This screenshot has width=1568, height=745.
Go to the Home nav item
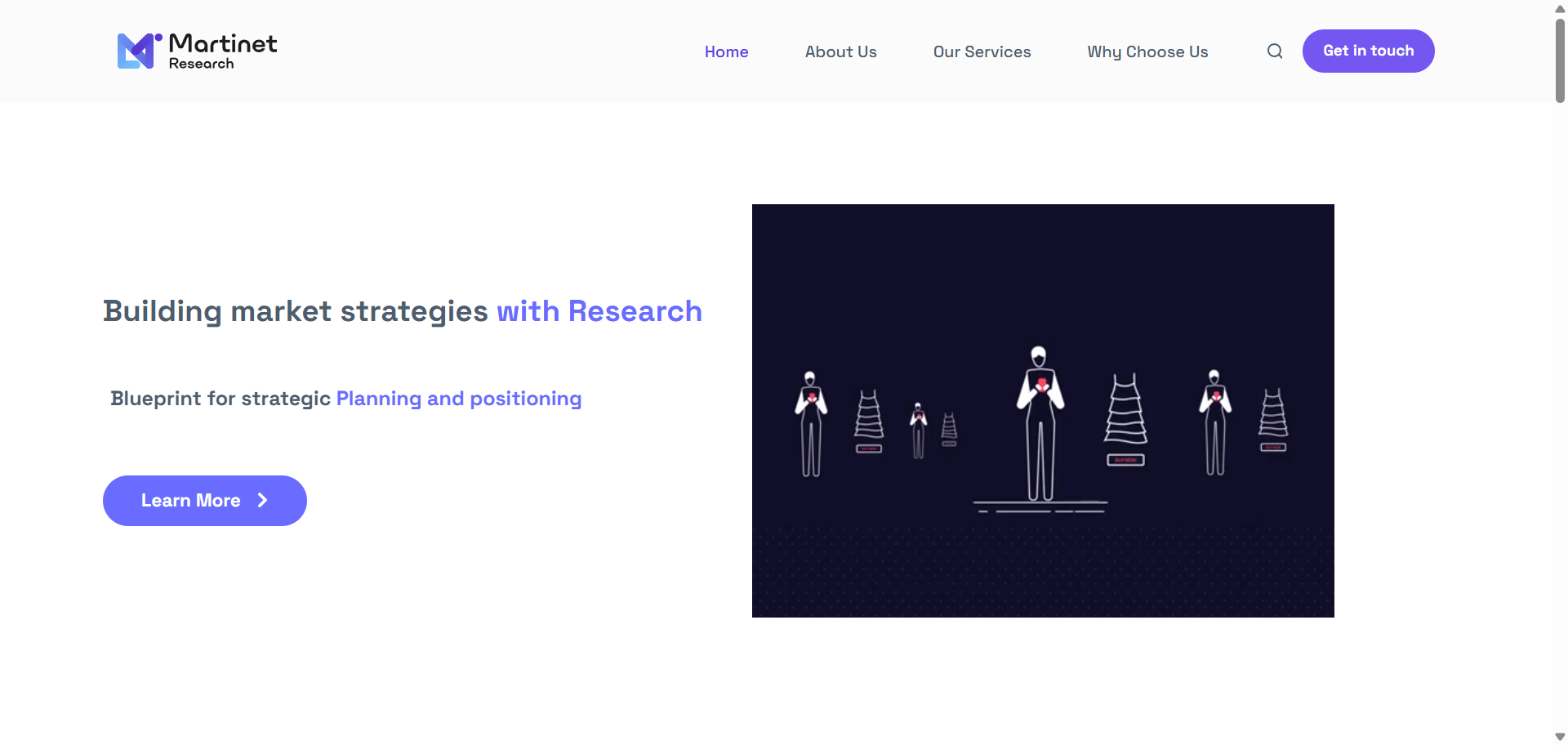pos(726,51)
